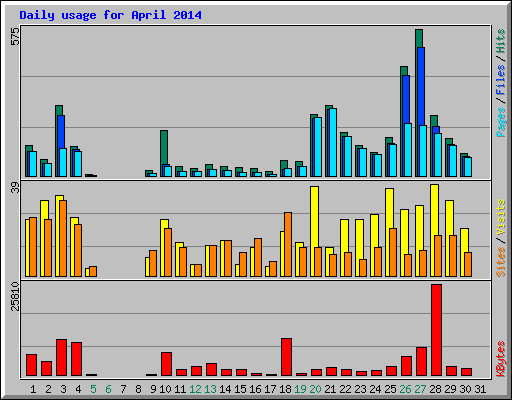Image resolution: width=512 pixels, height=400 pixels.
Task: Click day label 2 on the x-axis
Action: [48, 389]
